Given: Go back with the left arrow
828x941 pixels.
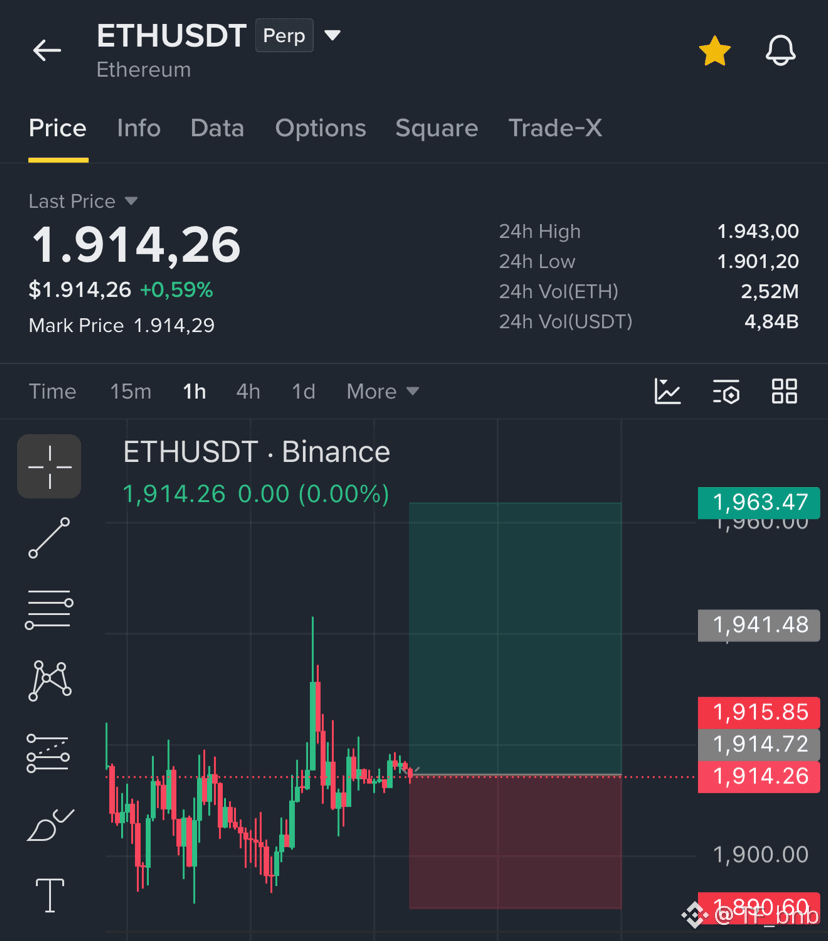Looking at the screenshot, I should 47,50.
